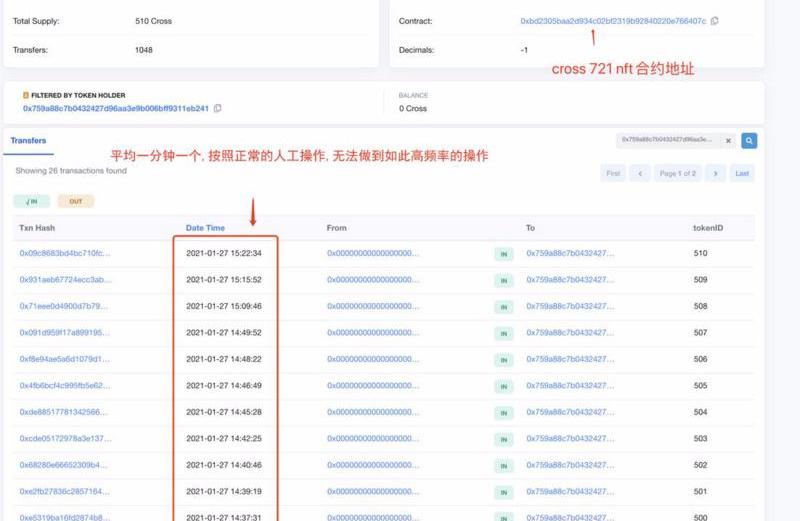
Task: Go to previous page with left chevron
Action: [640, 173]
